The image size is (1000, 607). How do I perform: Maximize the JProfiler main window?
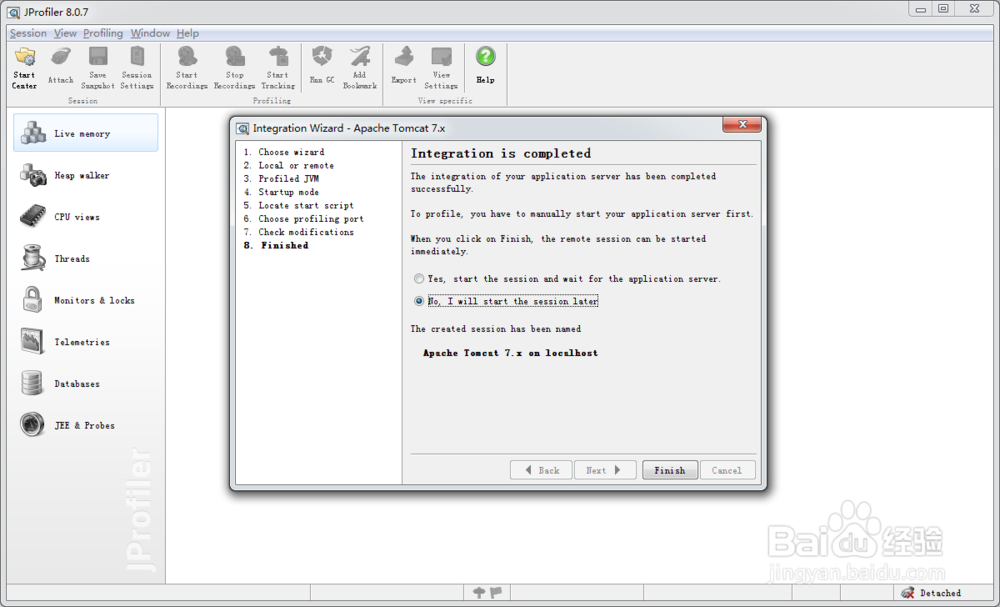(944, 8)
